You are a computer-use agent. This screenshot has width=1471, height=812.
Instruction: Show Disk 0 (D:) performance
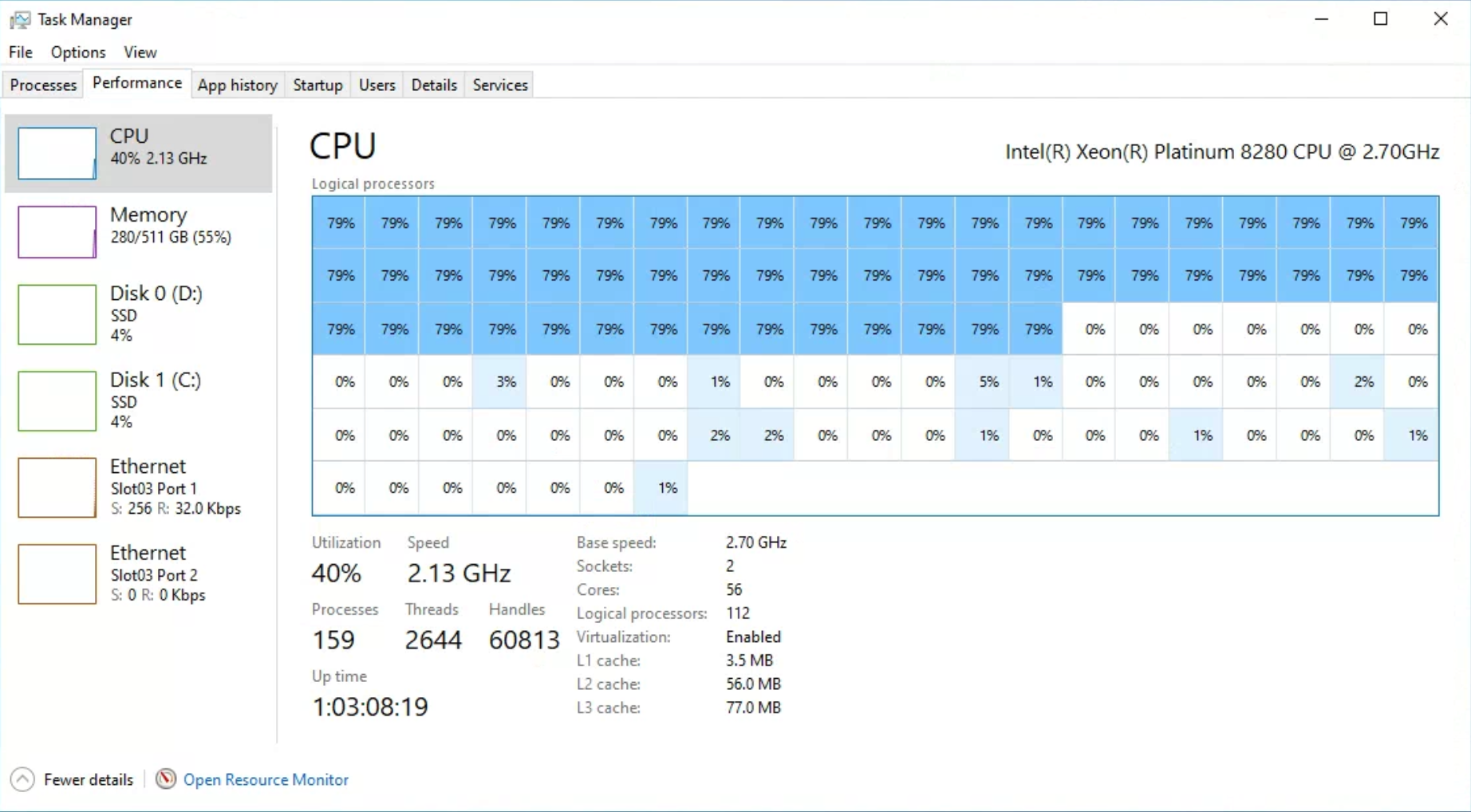139,313
